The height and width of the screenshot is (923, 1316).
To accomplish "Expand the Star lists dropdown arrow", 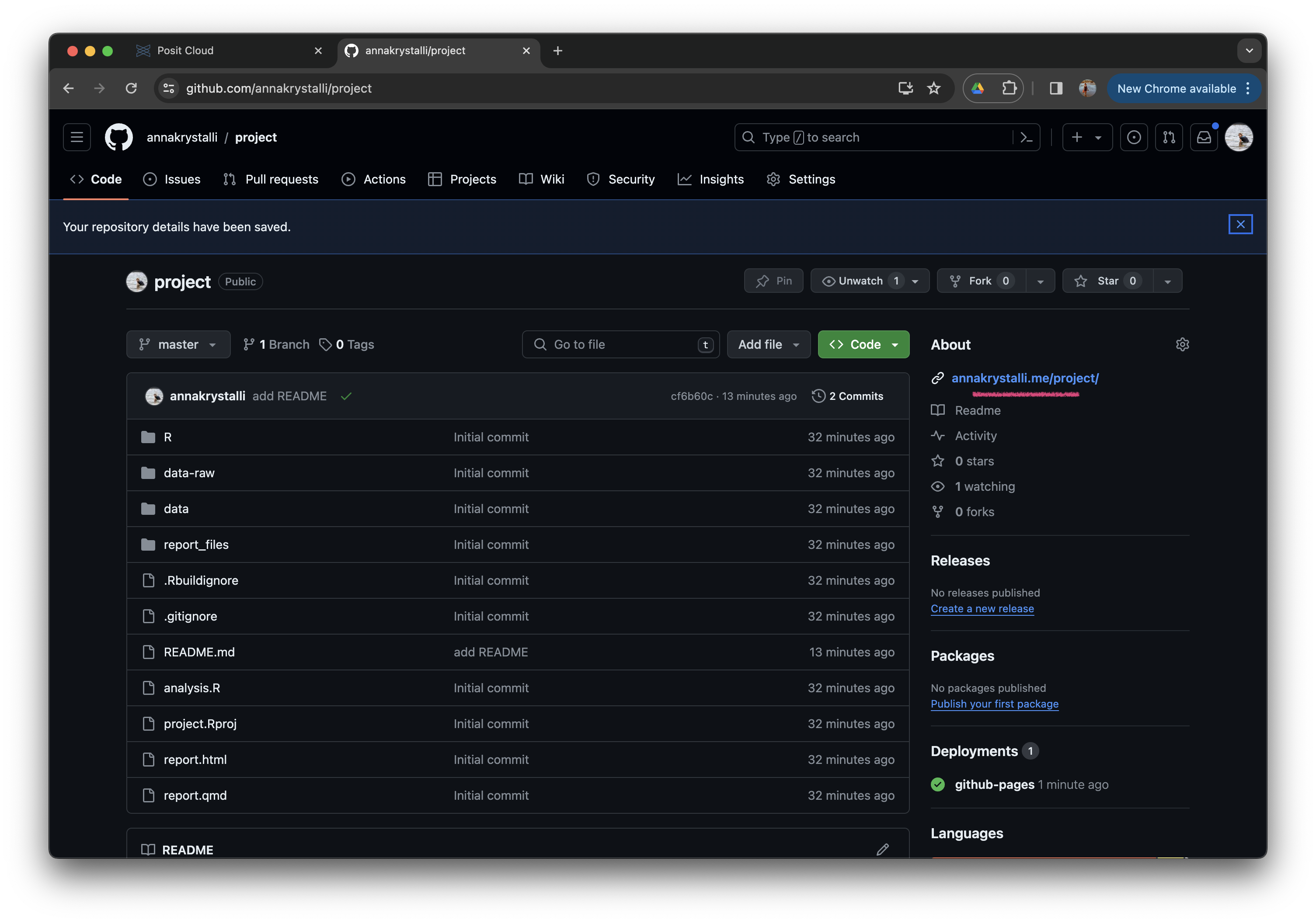I will coord(1167,281).
